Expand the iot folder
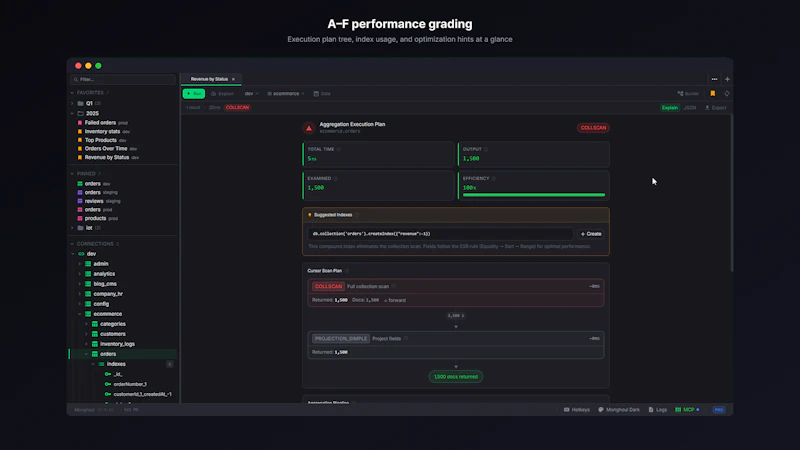 tap(72, 228)
